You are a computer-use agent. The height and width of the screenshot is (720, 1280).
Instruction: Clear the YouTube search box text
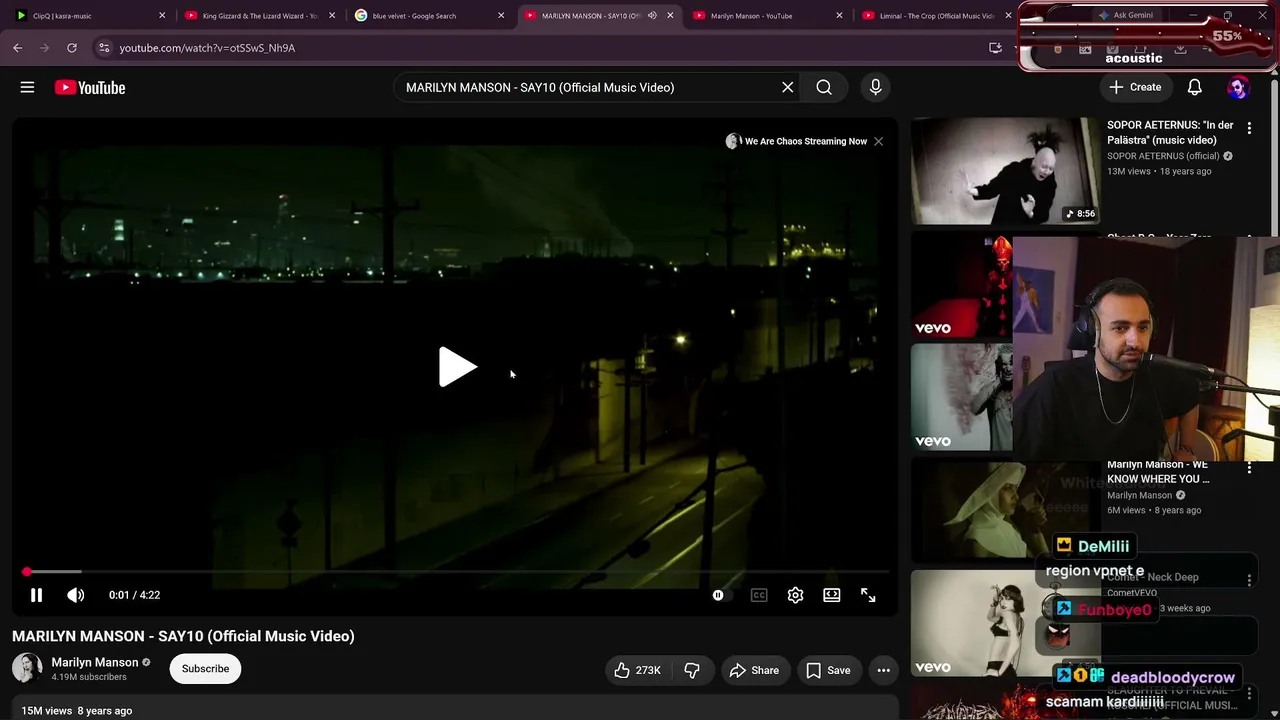[788, 88]
